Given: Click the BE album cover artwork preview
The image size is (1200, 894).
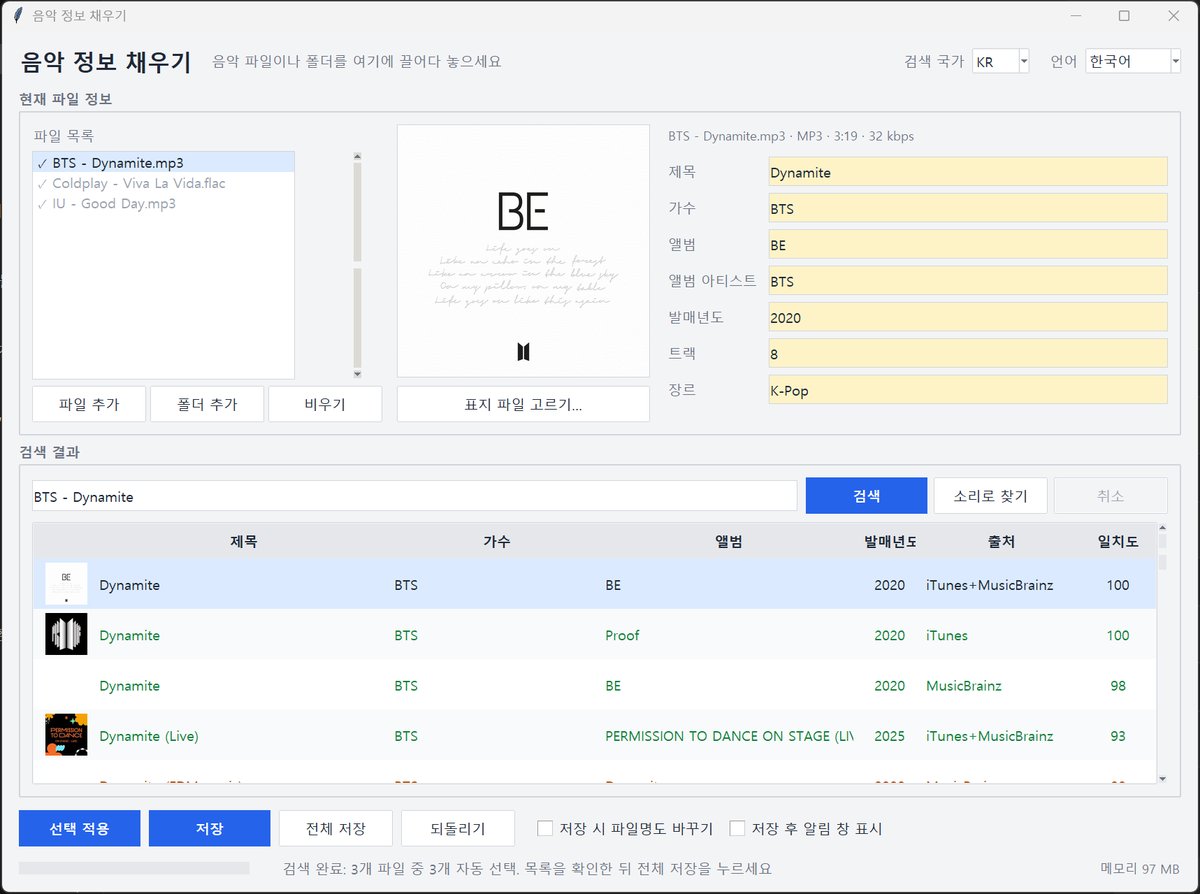Looking at the screenshot, I should 523,250.
